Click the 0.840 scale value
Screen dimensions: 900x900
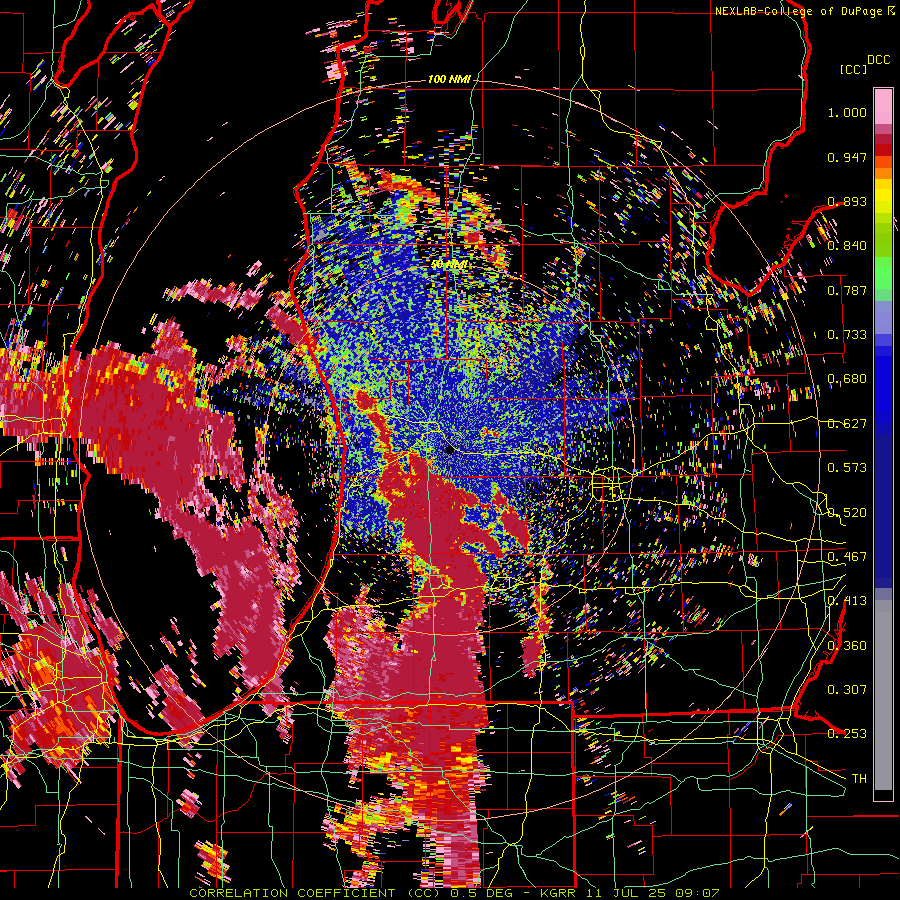coord(847,246)
